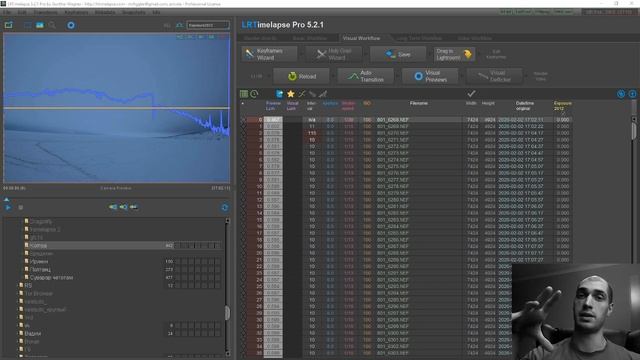This screenshot has width=640, height=360.
Task: Switch to the Long Term Workflow tab
Action: pyautogui.click(x=419, y=38)
